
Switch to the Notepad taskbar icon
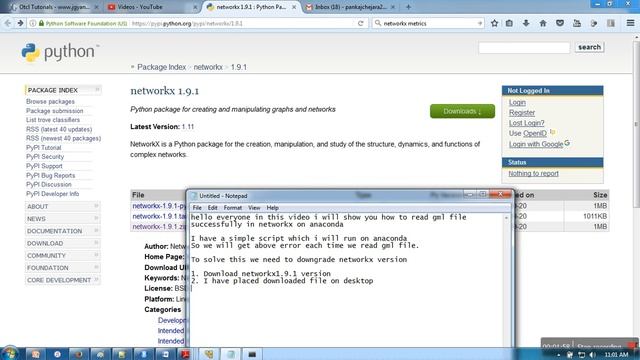pos(231,354)
